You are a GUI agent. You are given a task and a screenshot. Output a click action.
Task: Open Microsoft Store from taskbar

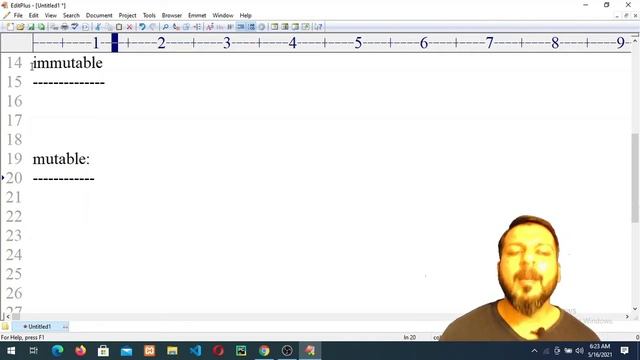click(103, 351)
